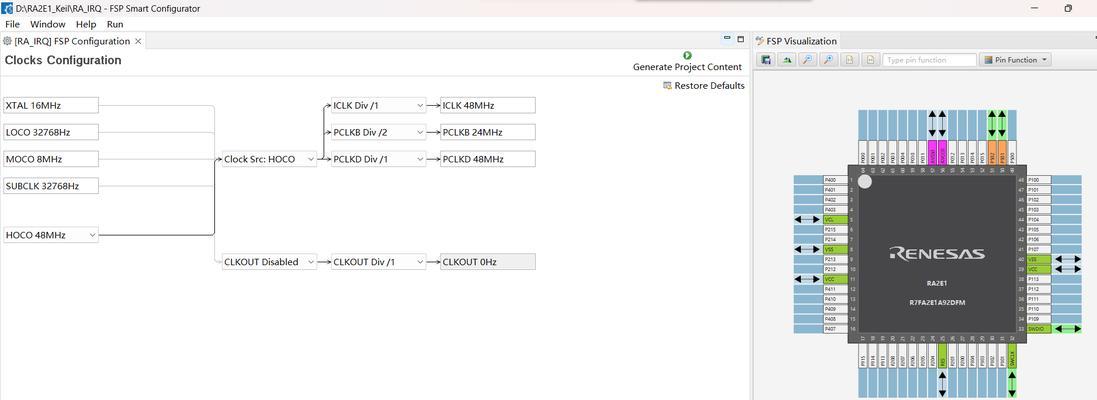Click the FSP Smart Configurator app icon in title bar
1097x400 pixels.
point(8,8)
